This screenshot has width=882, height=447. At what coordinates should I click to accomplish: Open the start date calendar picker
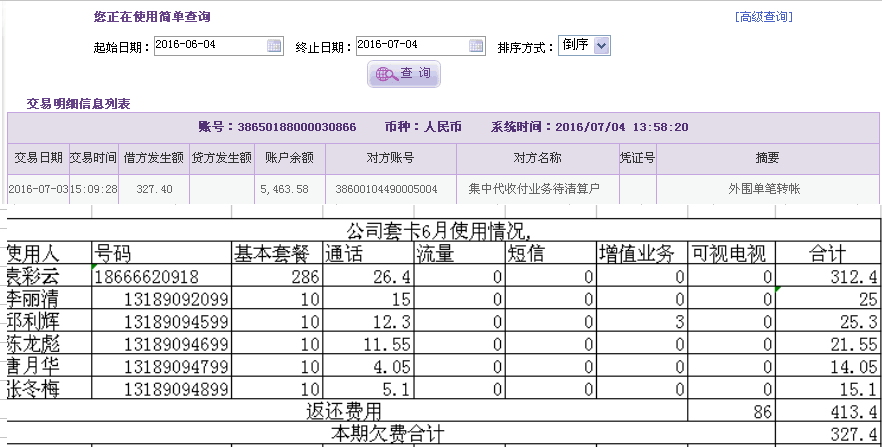pyautogui.click(x=274, y=45)
